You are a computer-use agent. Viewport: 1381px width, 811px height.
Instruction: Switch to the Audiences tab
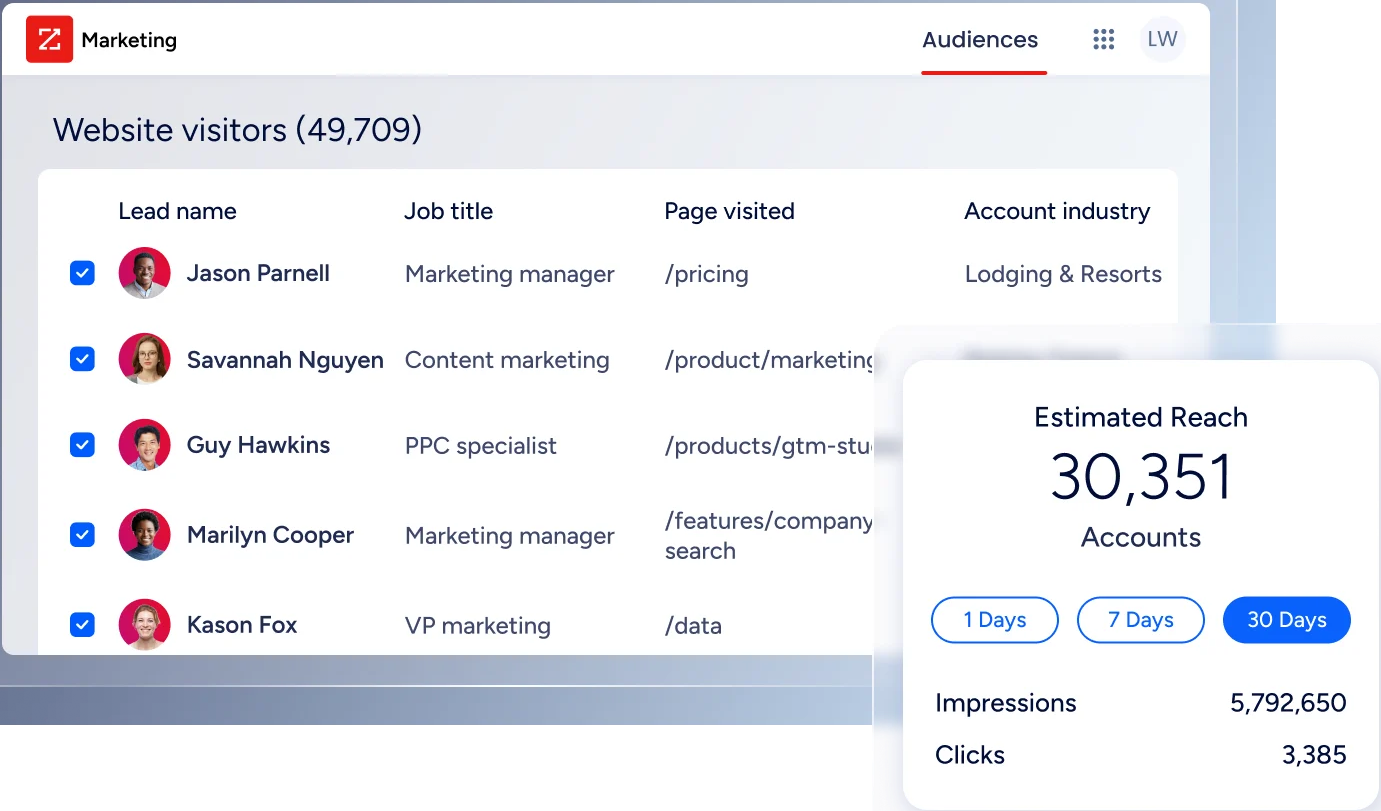click(980, 40)
